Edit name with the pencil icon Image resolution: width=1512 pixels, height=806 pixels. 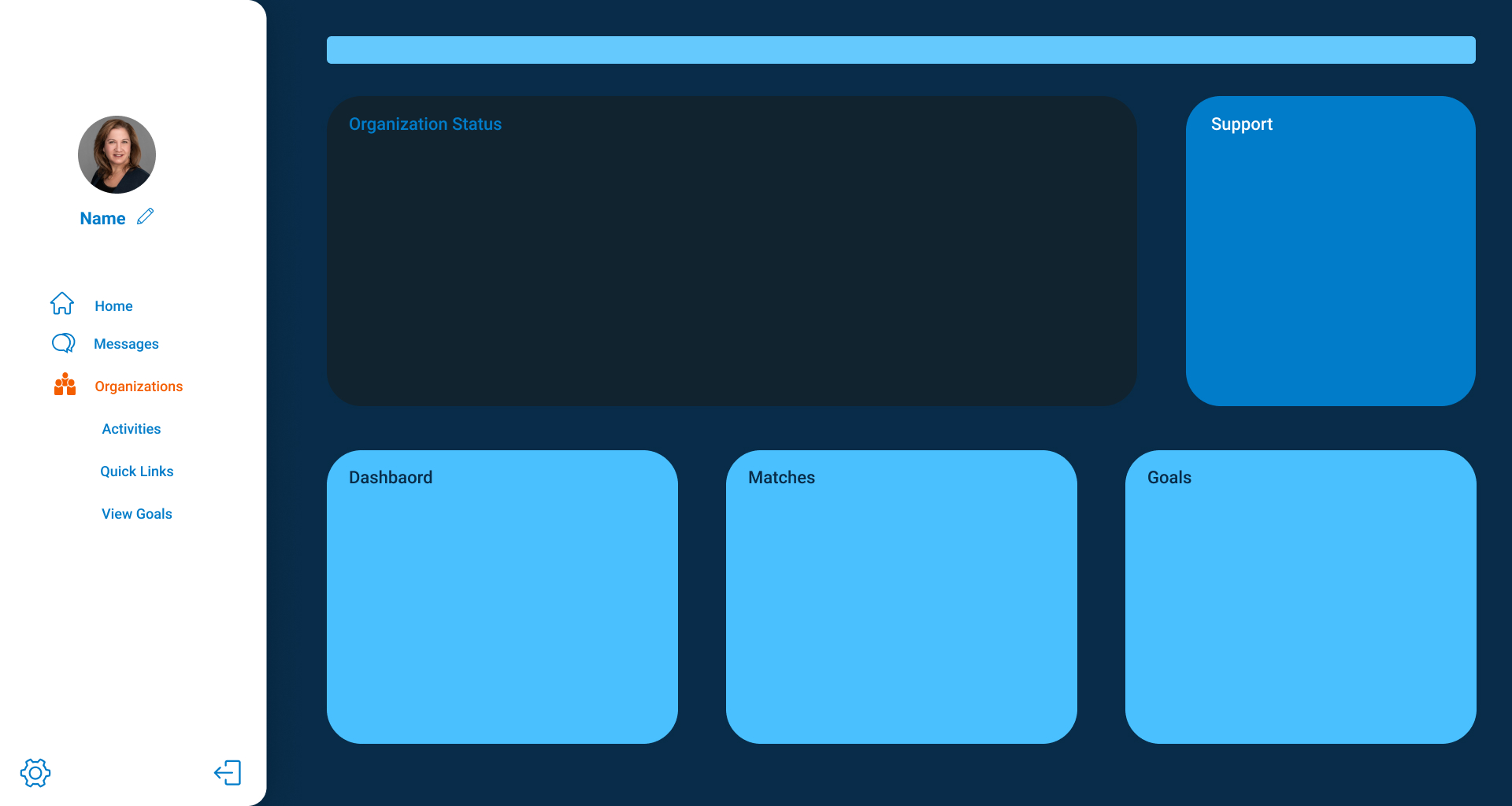tap(145, 216)
